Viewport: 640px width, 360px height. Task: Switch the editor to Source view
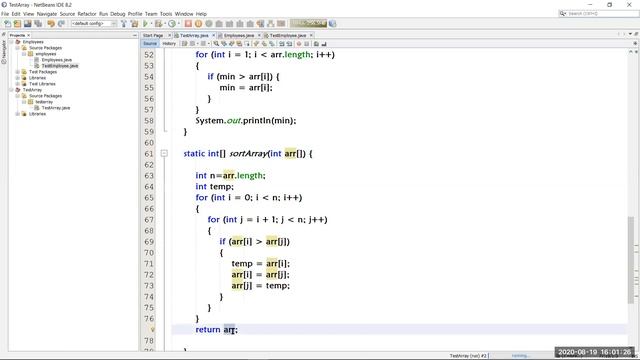pyautogui.click(x=150, y=44)
